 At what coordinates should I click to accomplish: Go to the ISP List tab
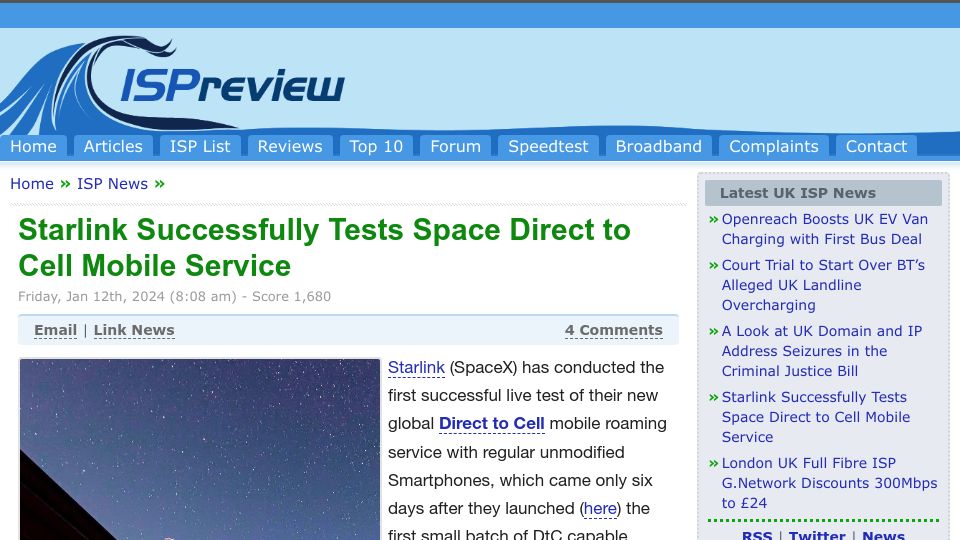click(200, 146)
